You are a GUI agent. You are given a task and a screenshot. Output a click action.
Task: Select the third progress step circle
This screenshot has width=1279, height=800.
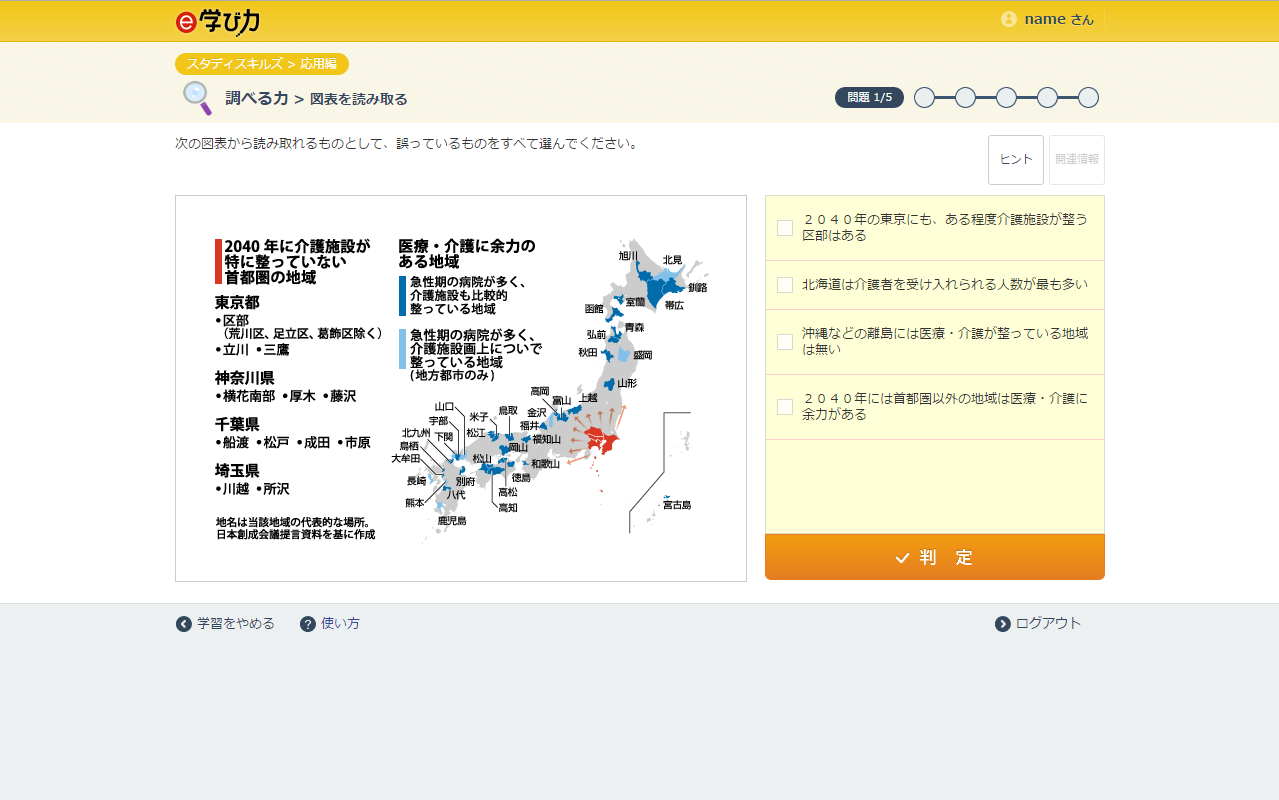(x=1006, y=98)
